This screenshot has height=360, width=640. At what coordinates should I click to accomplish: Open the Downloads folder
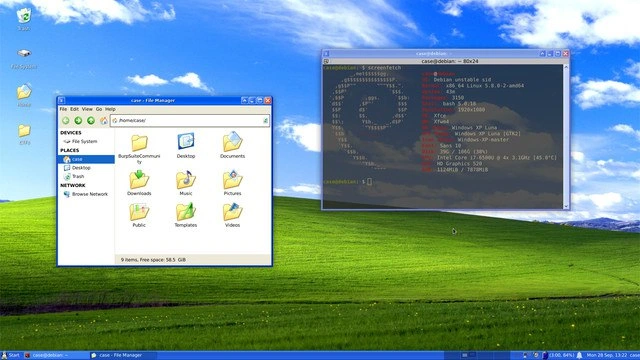pos(139,183)
